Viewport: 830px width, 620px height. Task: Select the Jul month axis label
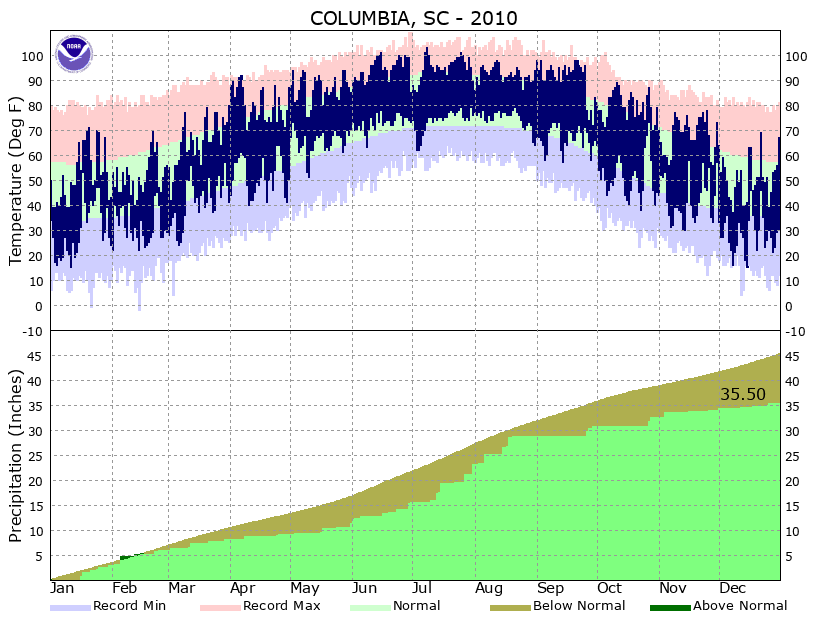tap(422, 588)
